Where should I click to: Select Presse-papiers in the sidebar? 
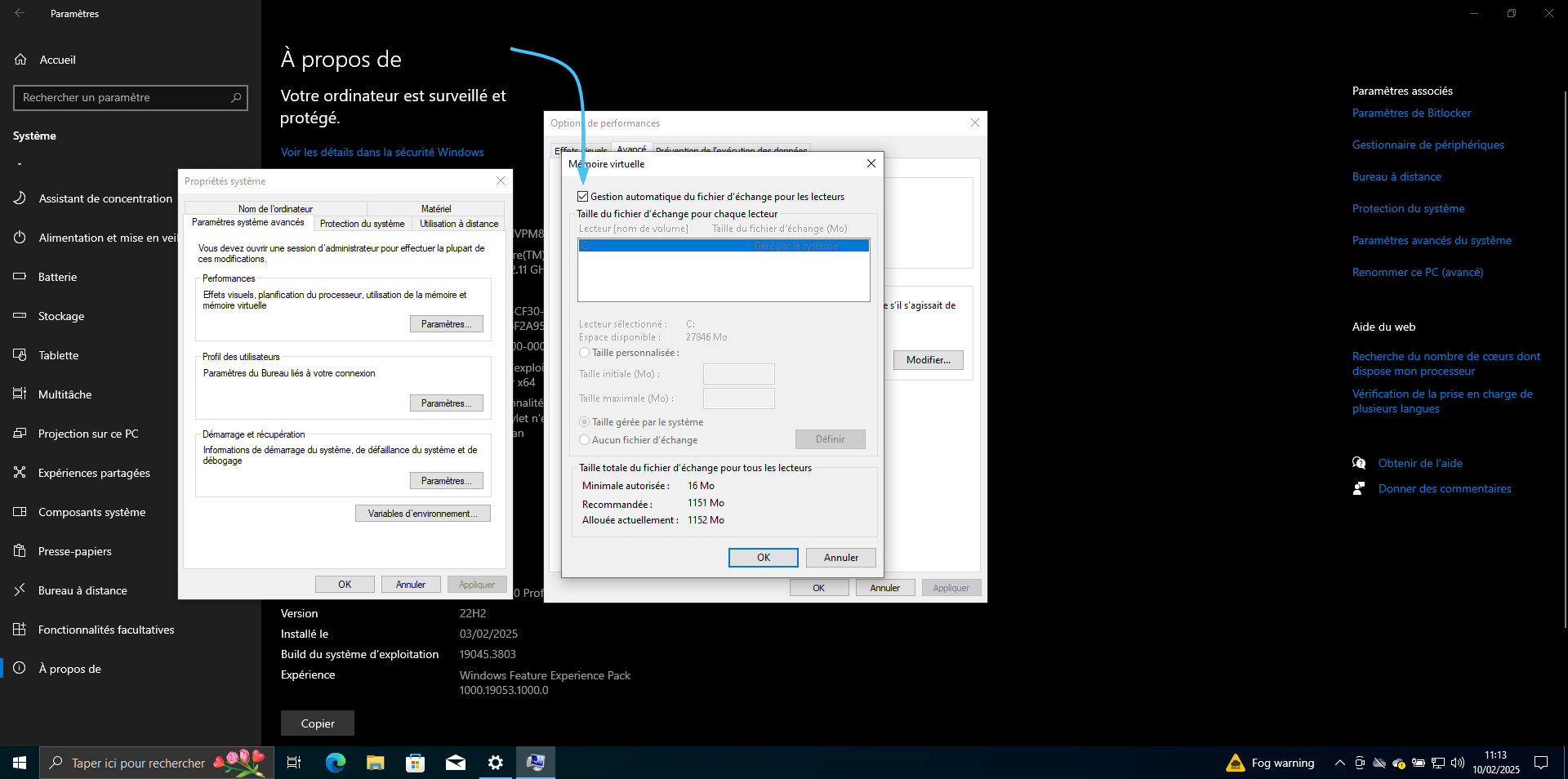(74, 551)
